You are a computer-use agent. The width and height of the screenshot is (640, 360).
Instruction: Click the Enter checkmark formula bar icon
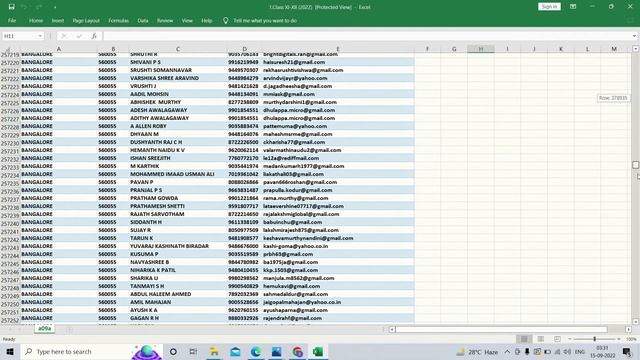click(x=79, y=36)
